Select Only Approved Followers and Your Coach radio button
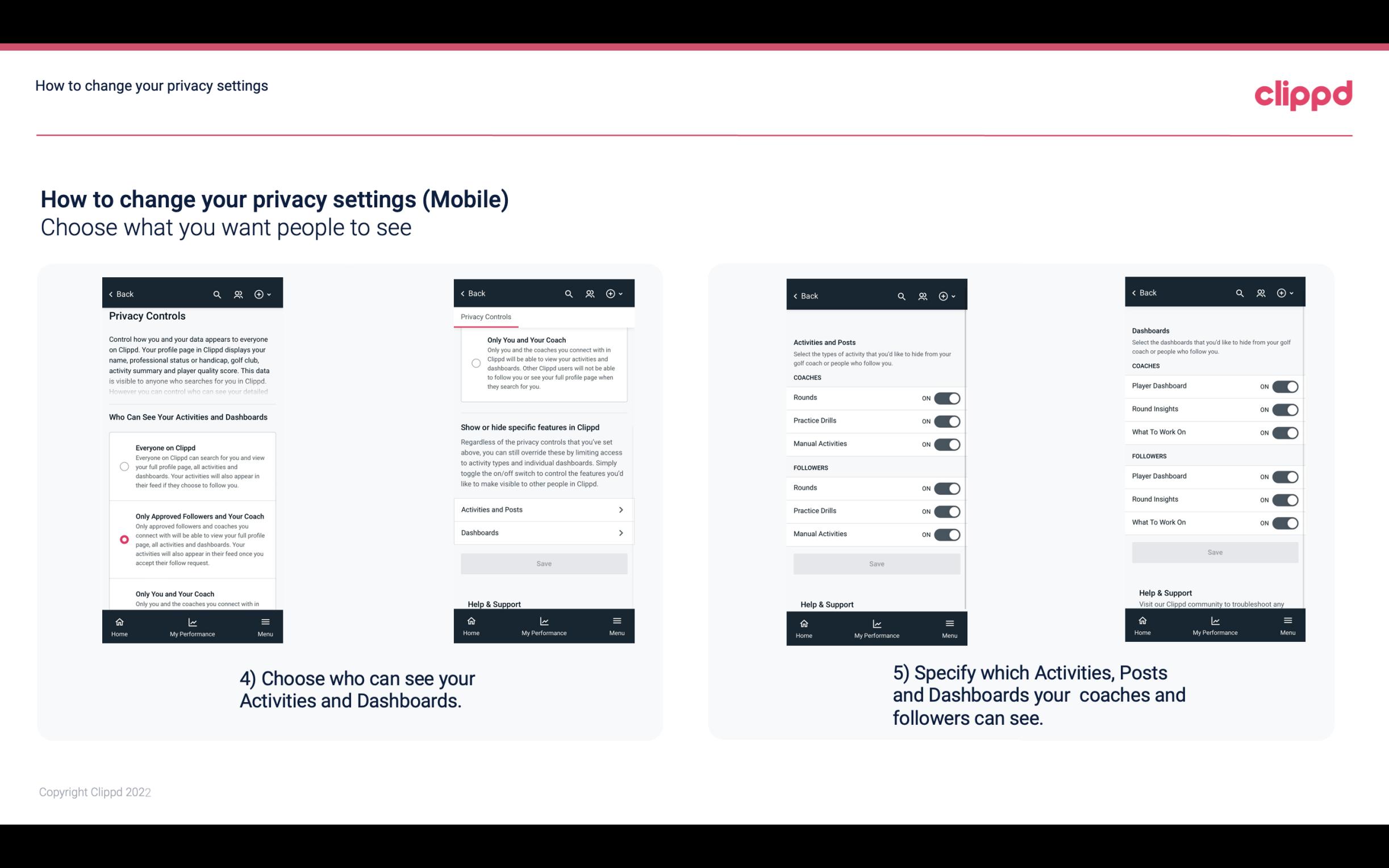 click(123, 539)
